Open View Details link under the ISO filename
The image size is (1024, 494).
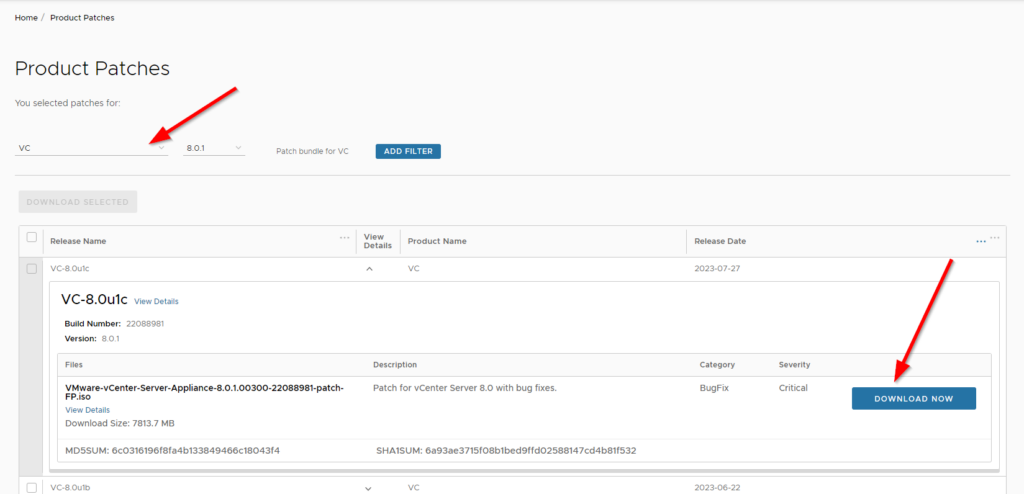click(x=88, y=410)
